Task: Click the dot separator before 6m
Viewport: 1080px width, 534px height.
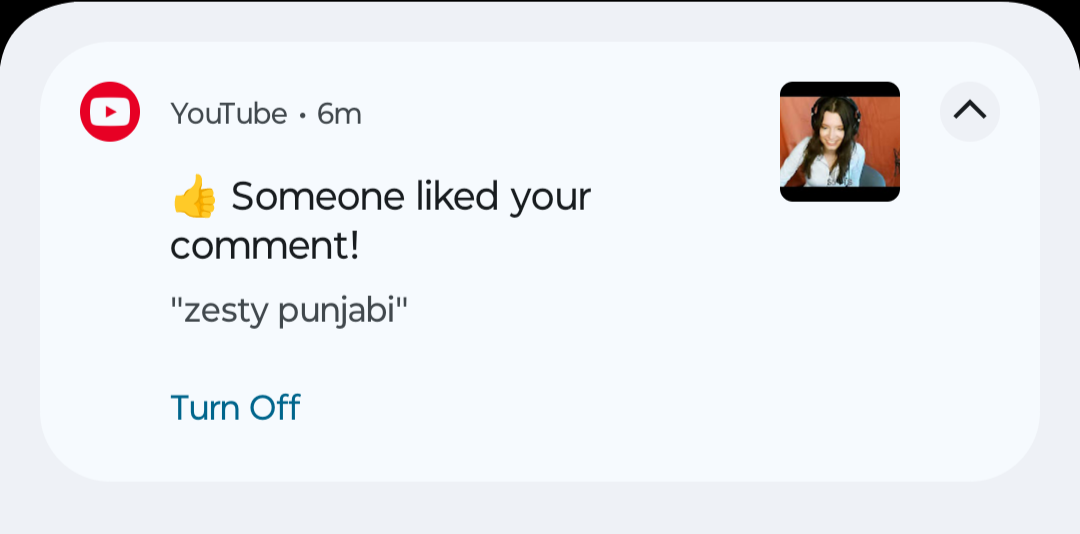Action: (302, 116)
